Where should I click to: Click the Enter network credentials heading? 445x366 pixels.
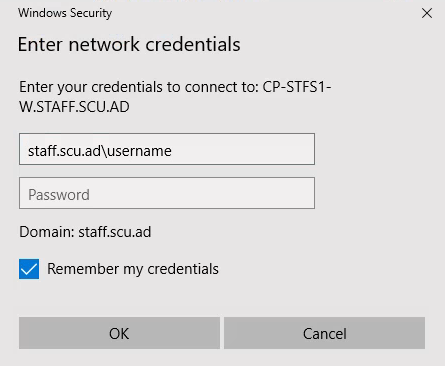129,44
